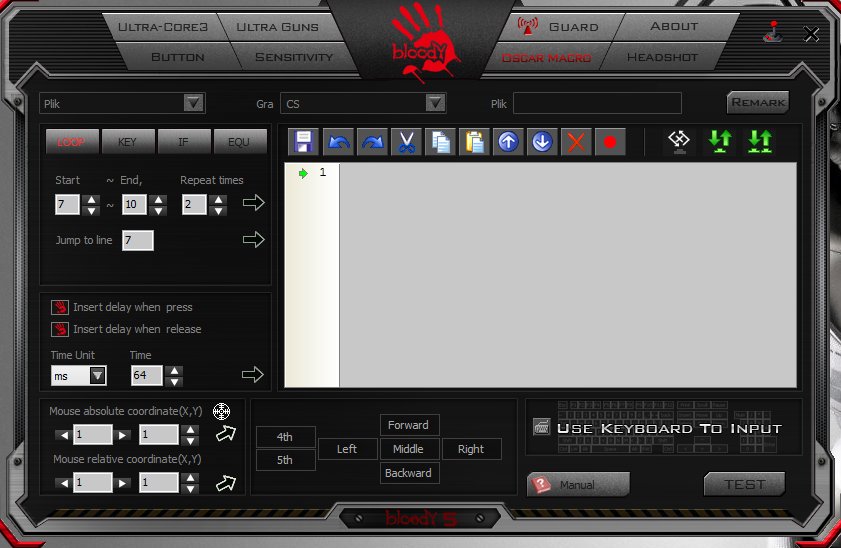Select the LOOP command tab

pos(72,142)
